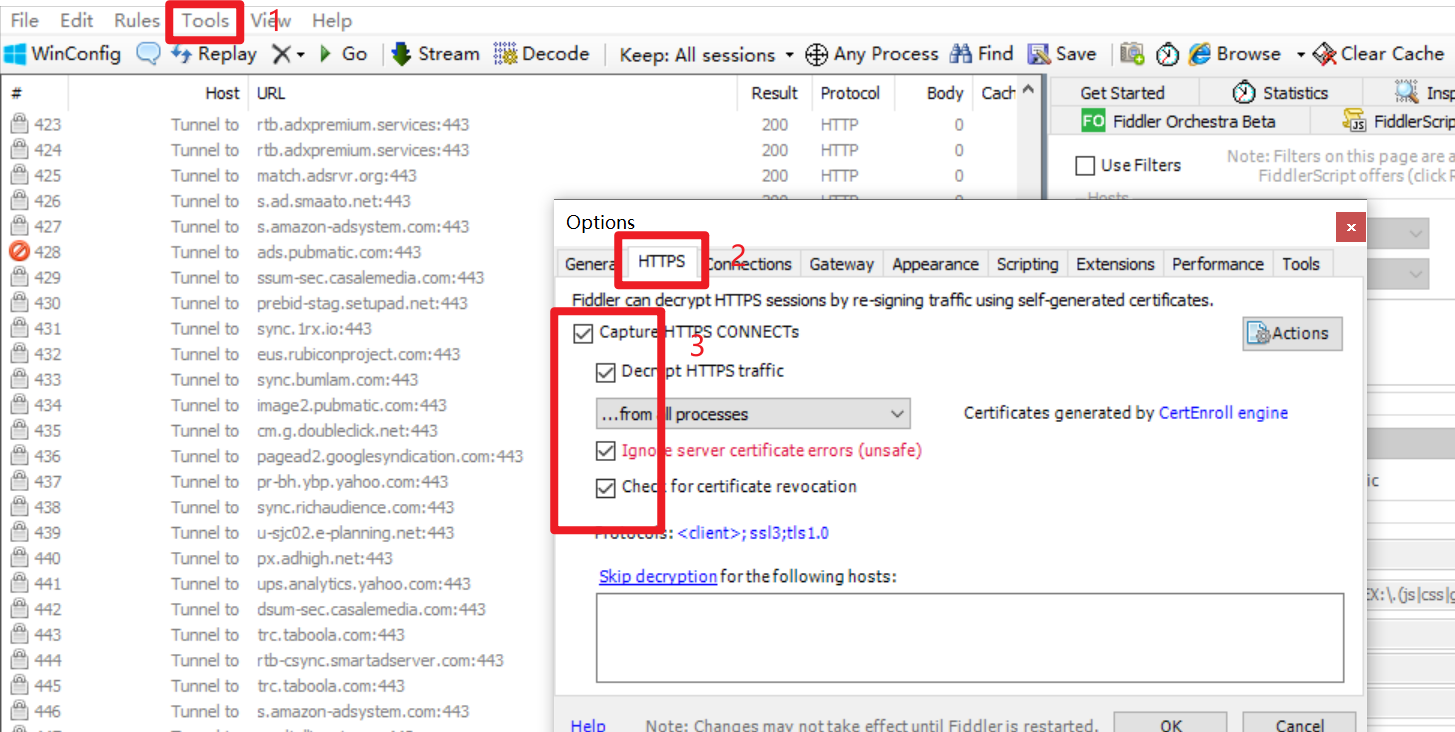Click the lock icon of session 423
This screenshot has width=1455, height=732.
pyautogui.click(x=19, y=125)
